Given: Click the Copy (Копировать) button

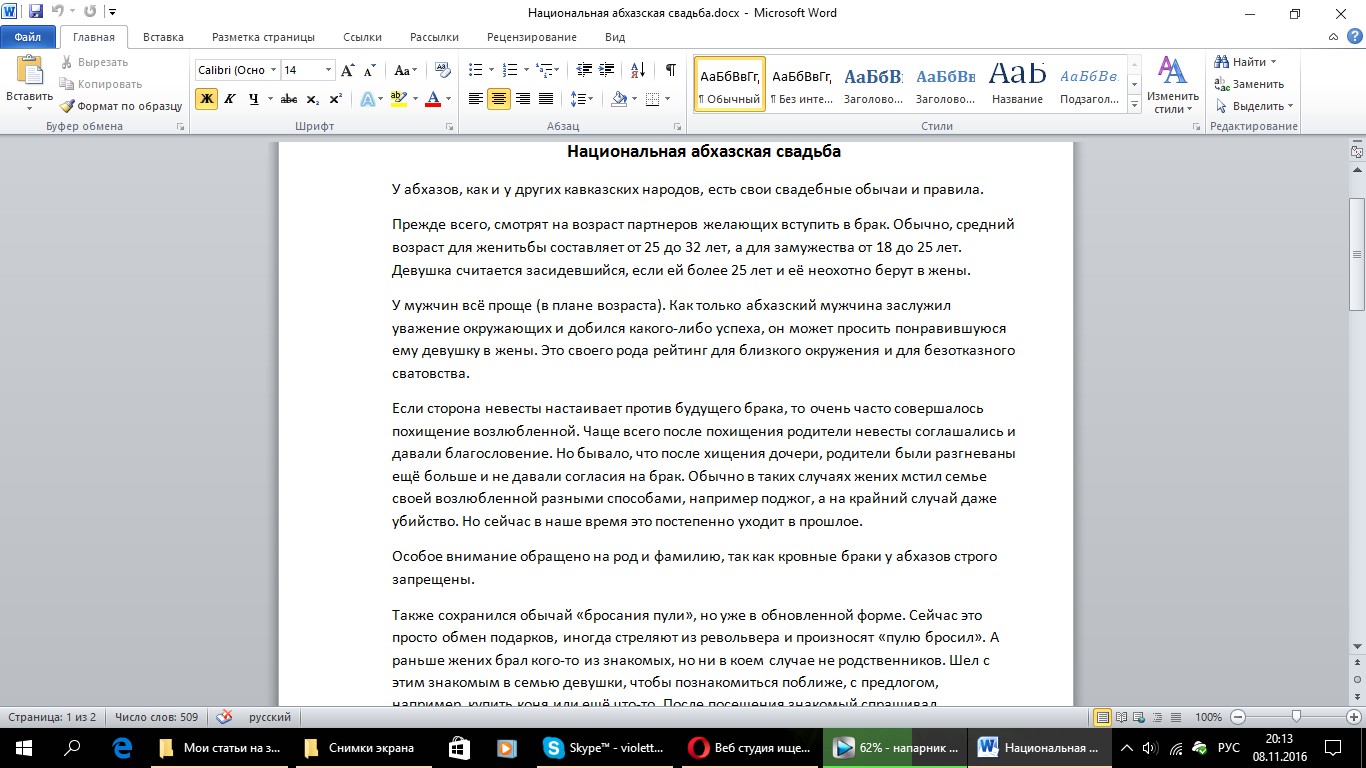Looking at the screenshot, I should (x=101, y=84).
